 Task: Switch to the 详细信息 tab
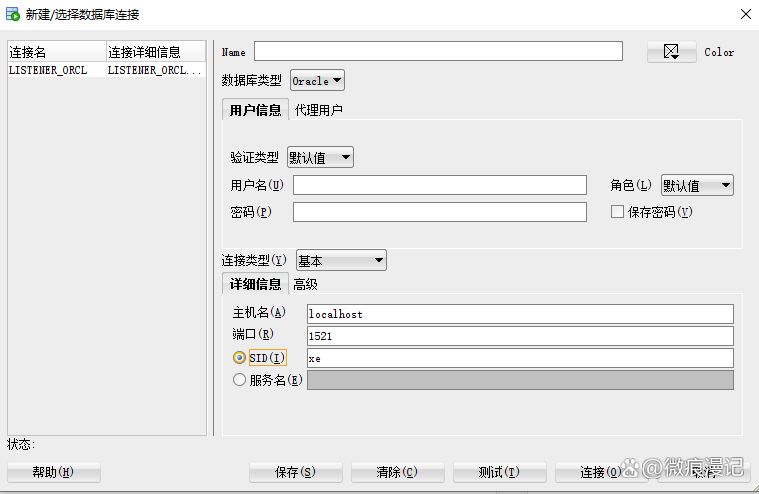coord(255,284)
